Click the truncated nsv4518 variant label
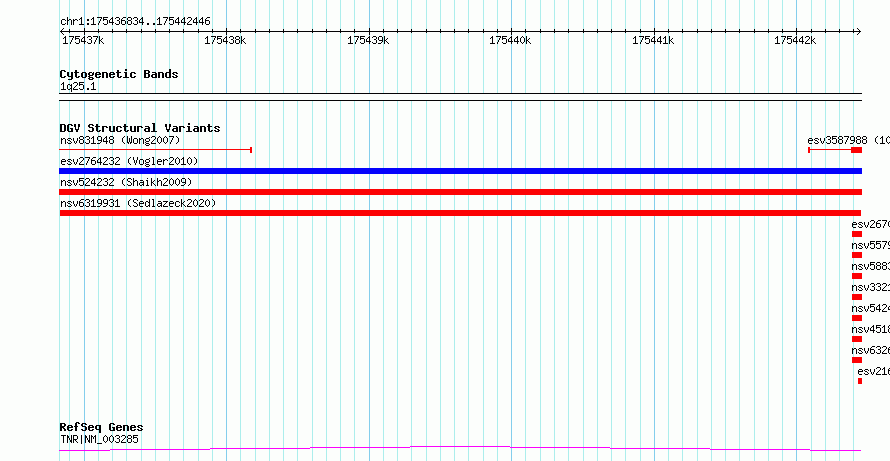 click(871, 329)
